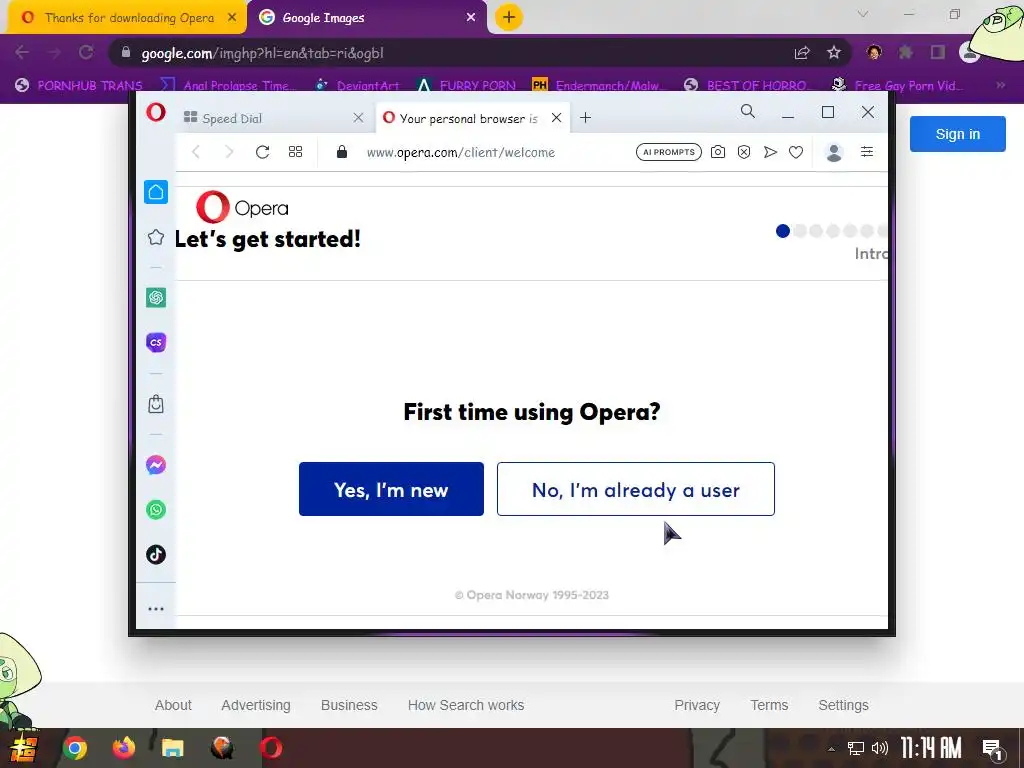The height and width of the screenshot is (768, 1024).
Task: Launch ChatGPT from Opera sidebar
Action: tap(155, 298)
